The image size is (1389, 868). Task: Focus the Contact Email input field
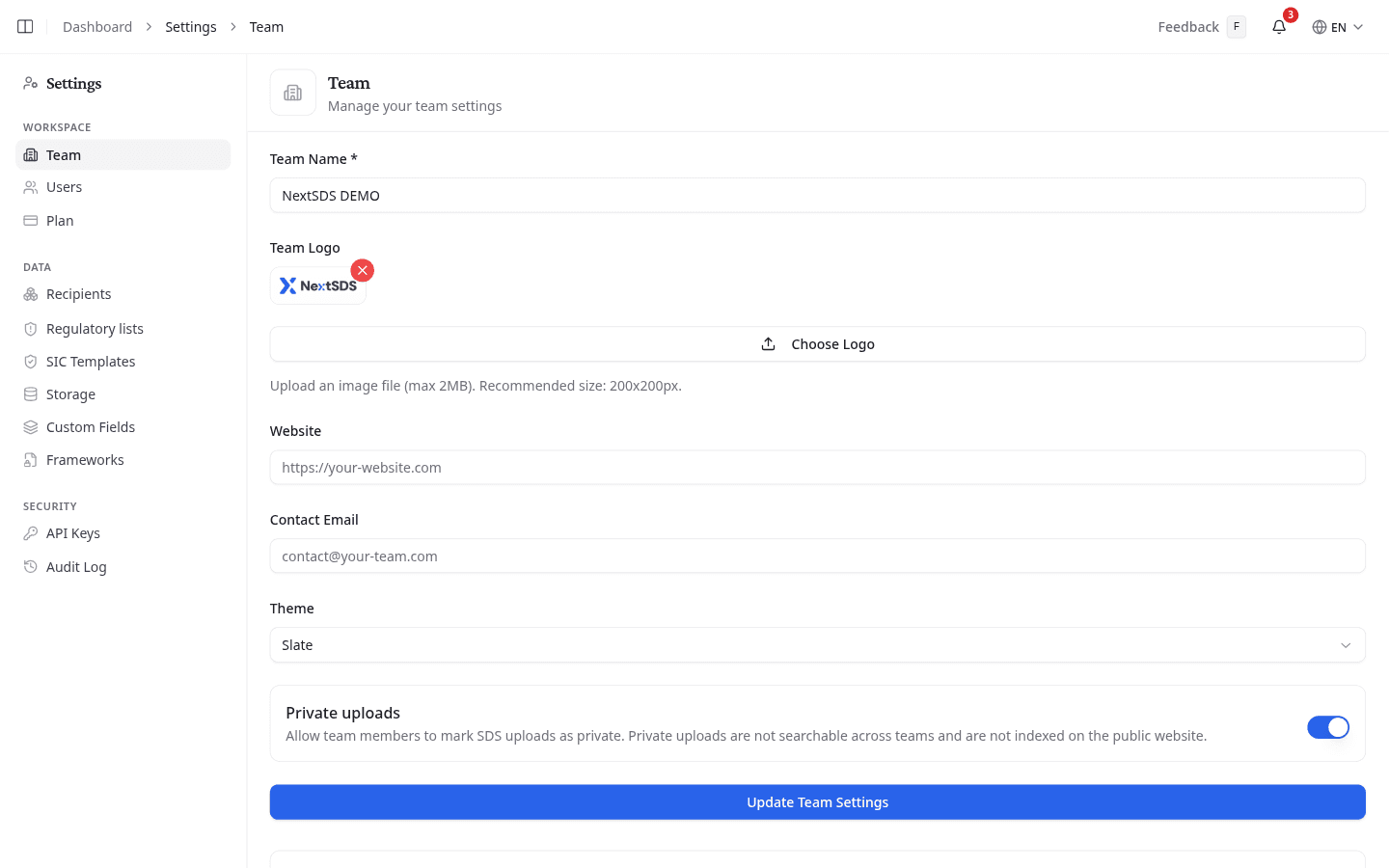pos(817,556)
